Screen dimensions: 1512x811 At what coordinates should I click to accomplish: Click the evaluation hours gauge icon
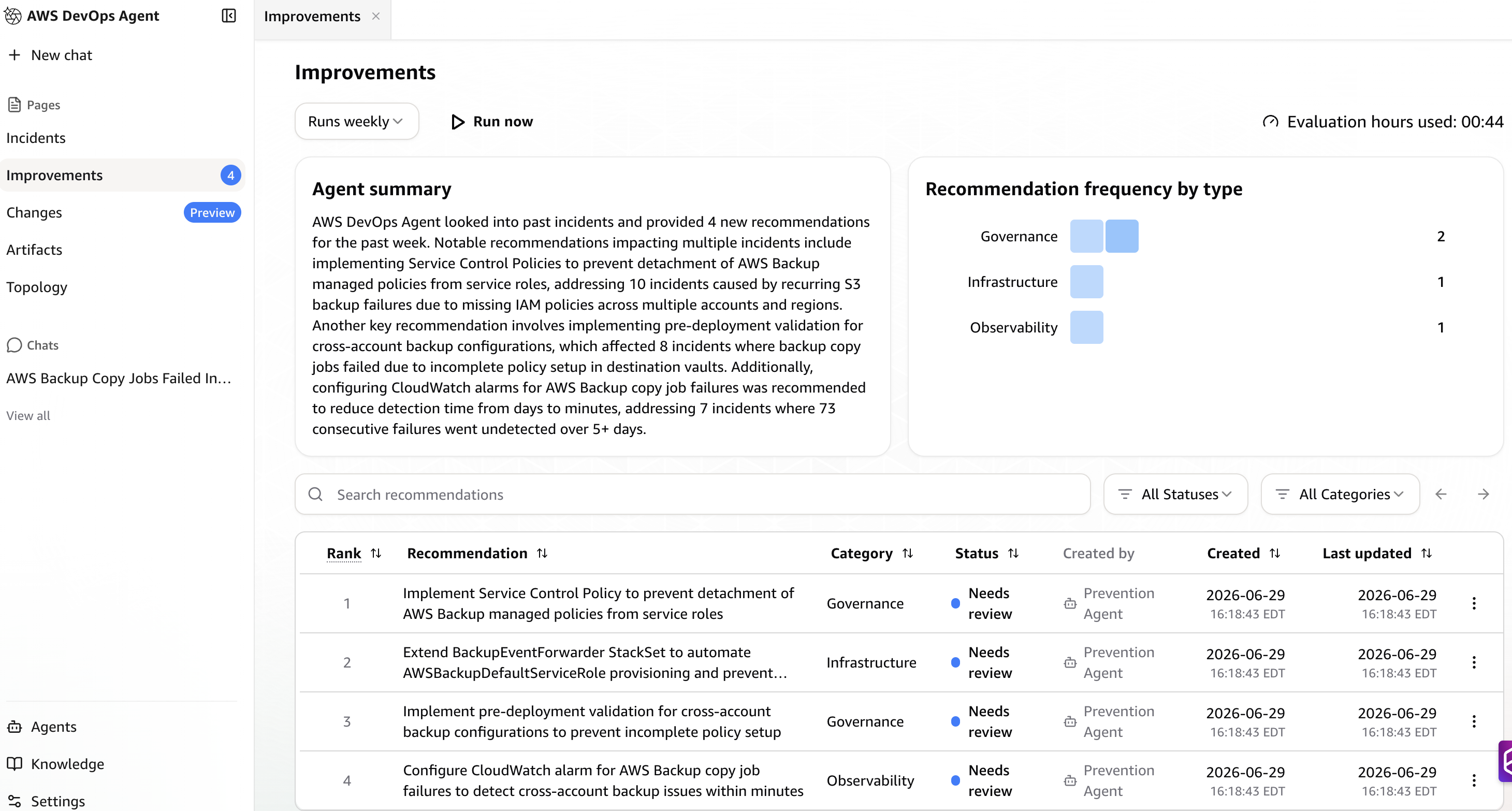(1270, 122)
